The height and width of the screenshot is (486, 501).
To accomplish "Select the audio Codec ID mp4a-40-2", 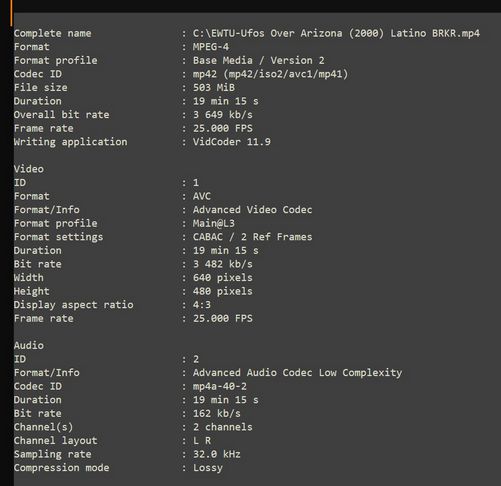I will [x=220, y=387].
